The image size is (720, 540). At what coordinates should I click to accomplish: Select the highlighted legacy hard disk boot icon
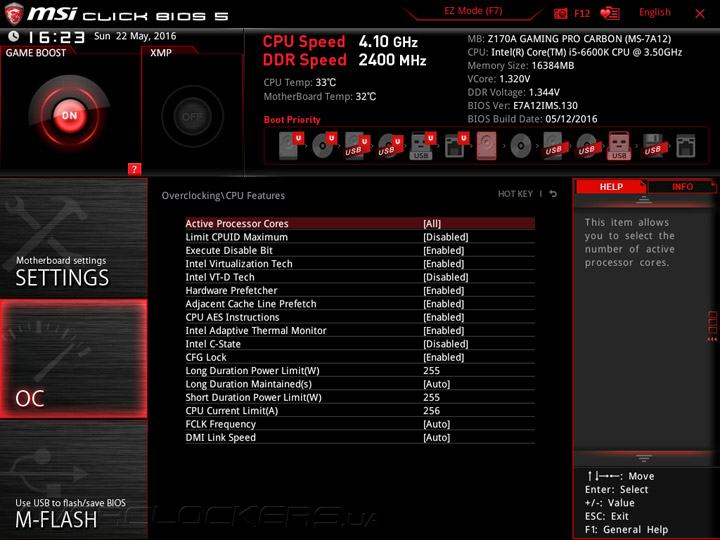tap(486, 146)
